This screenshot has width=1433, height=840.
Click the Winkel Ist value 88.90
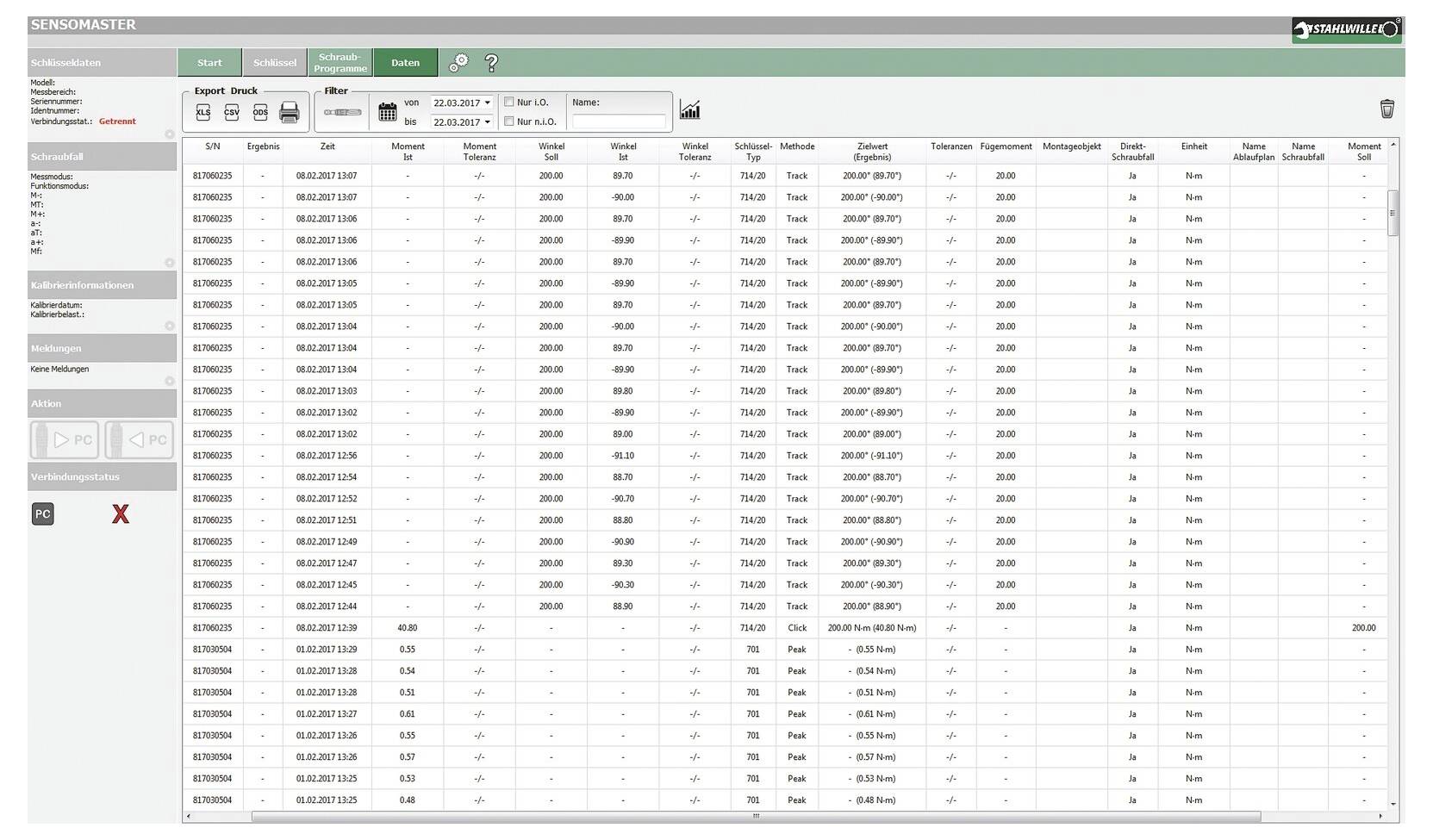coord(623,607)
